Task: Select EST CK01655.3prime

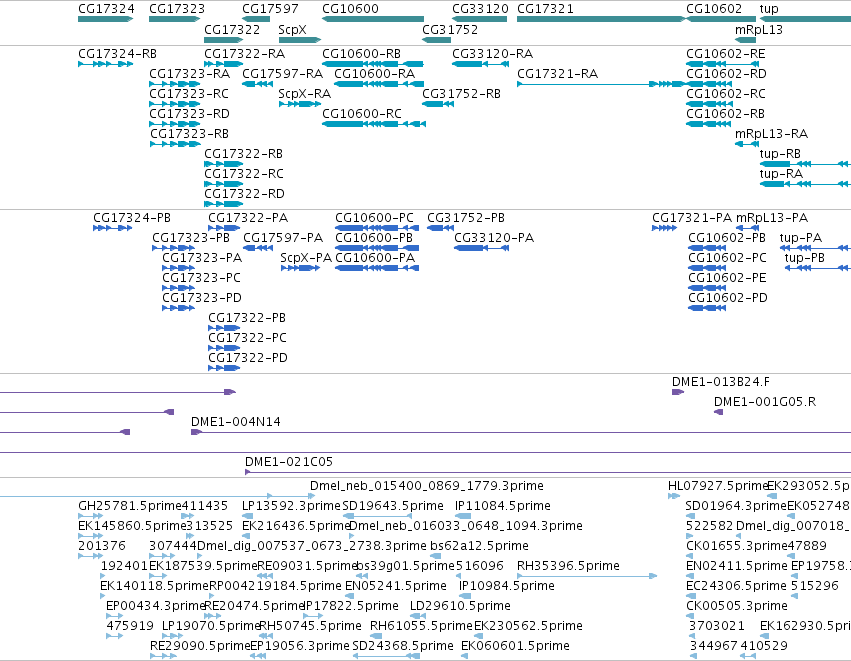Action: tap(736, 546)
